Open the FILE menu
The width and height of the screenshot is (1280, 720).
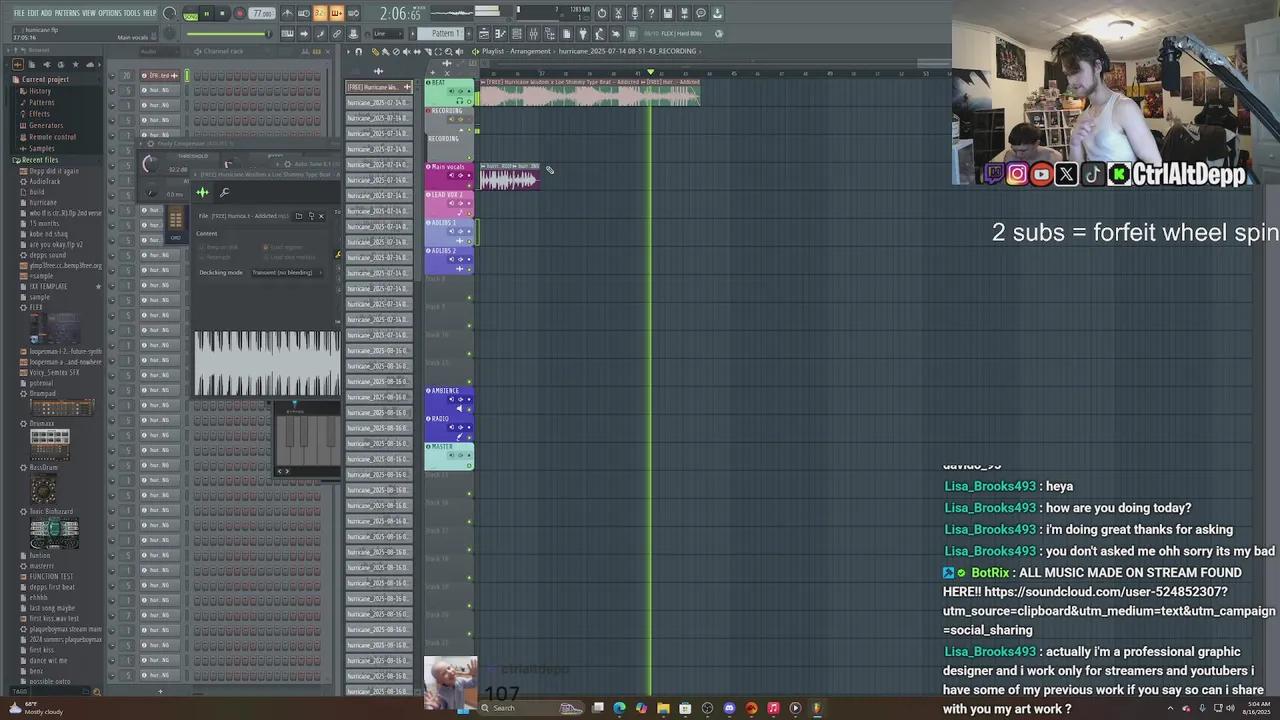tap(19, 13)
